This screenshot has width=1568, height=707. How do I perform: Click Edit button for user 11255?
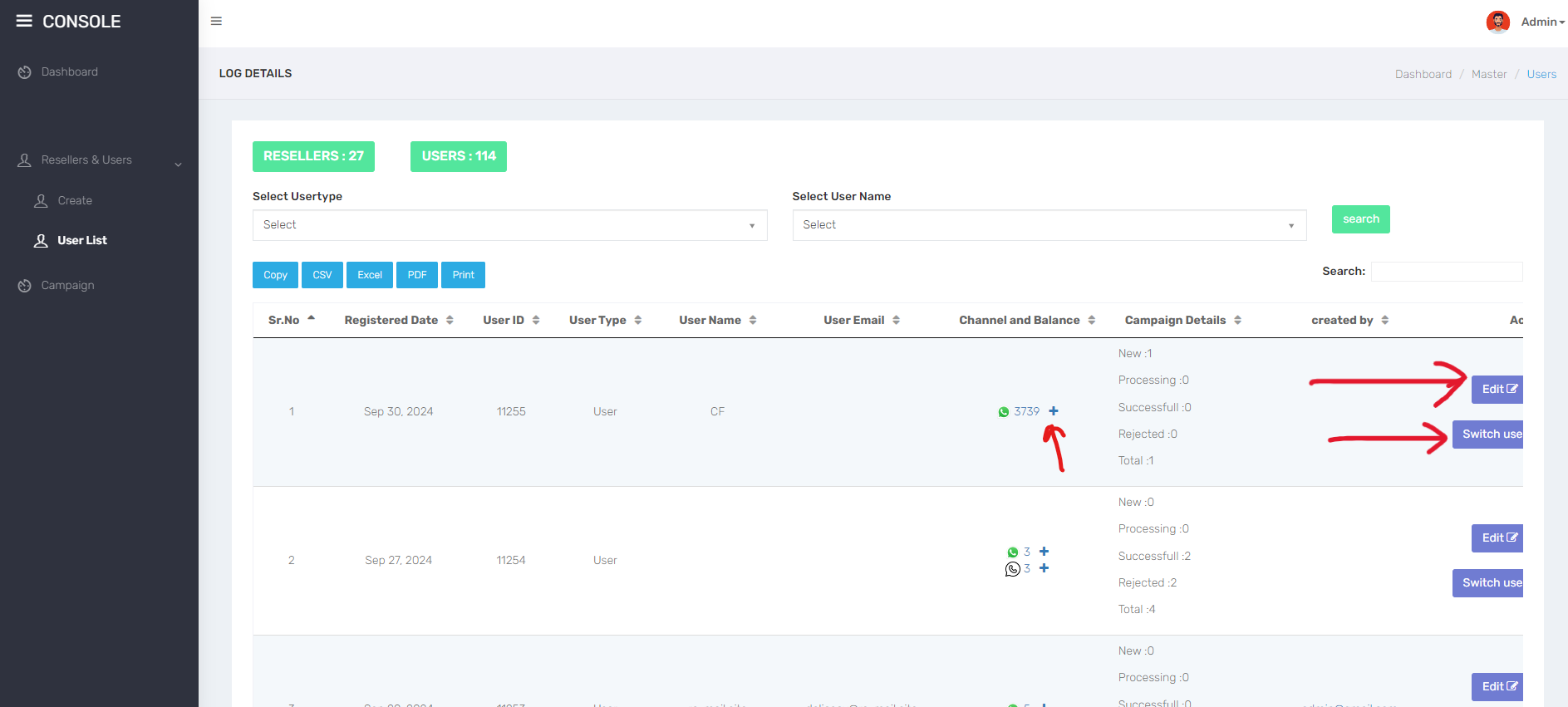(x=1497, y=390)
